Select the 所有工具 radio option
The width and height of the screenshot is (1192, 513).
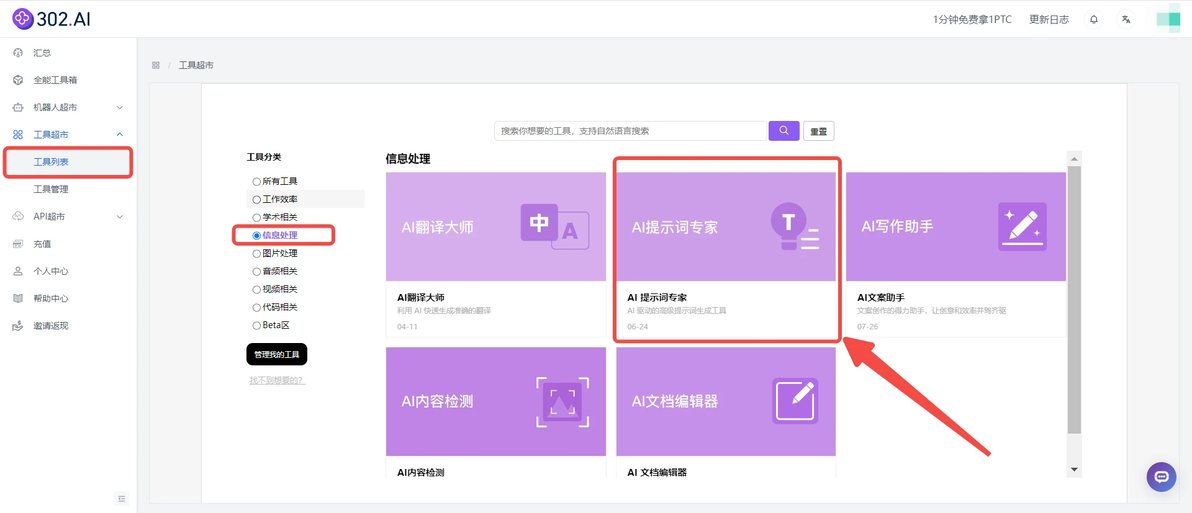[274, 182]
